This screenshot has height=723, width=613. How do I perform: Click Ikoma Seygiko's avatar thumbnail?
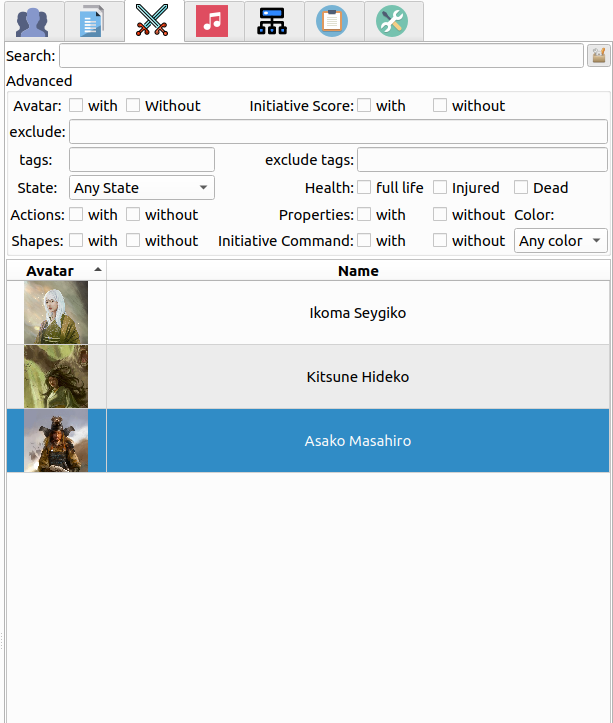point(56,313)
